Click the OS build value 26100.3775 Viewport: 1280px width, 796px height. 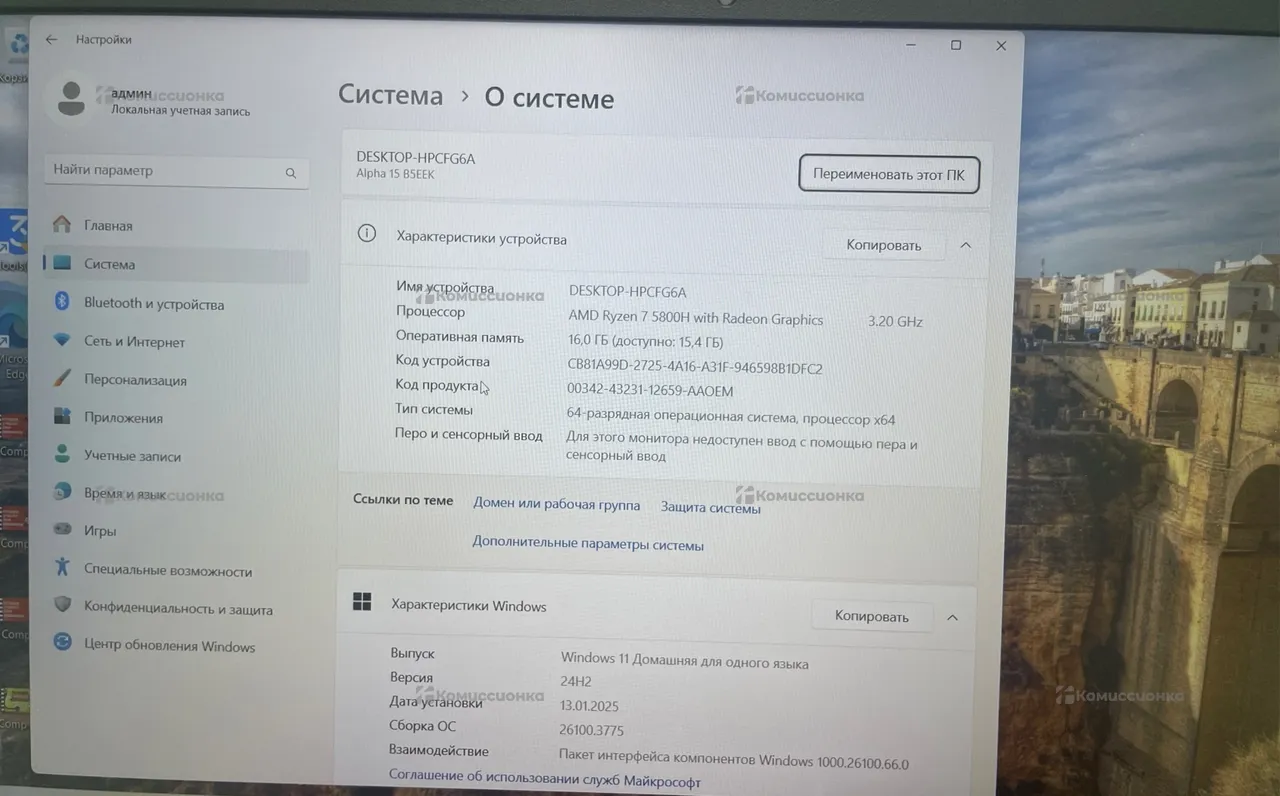click(591, 731)
